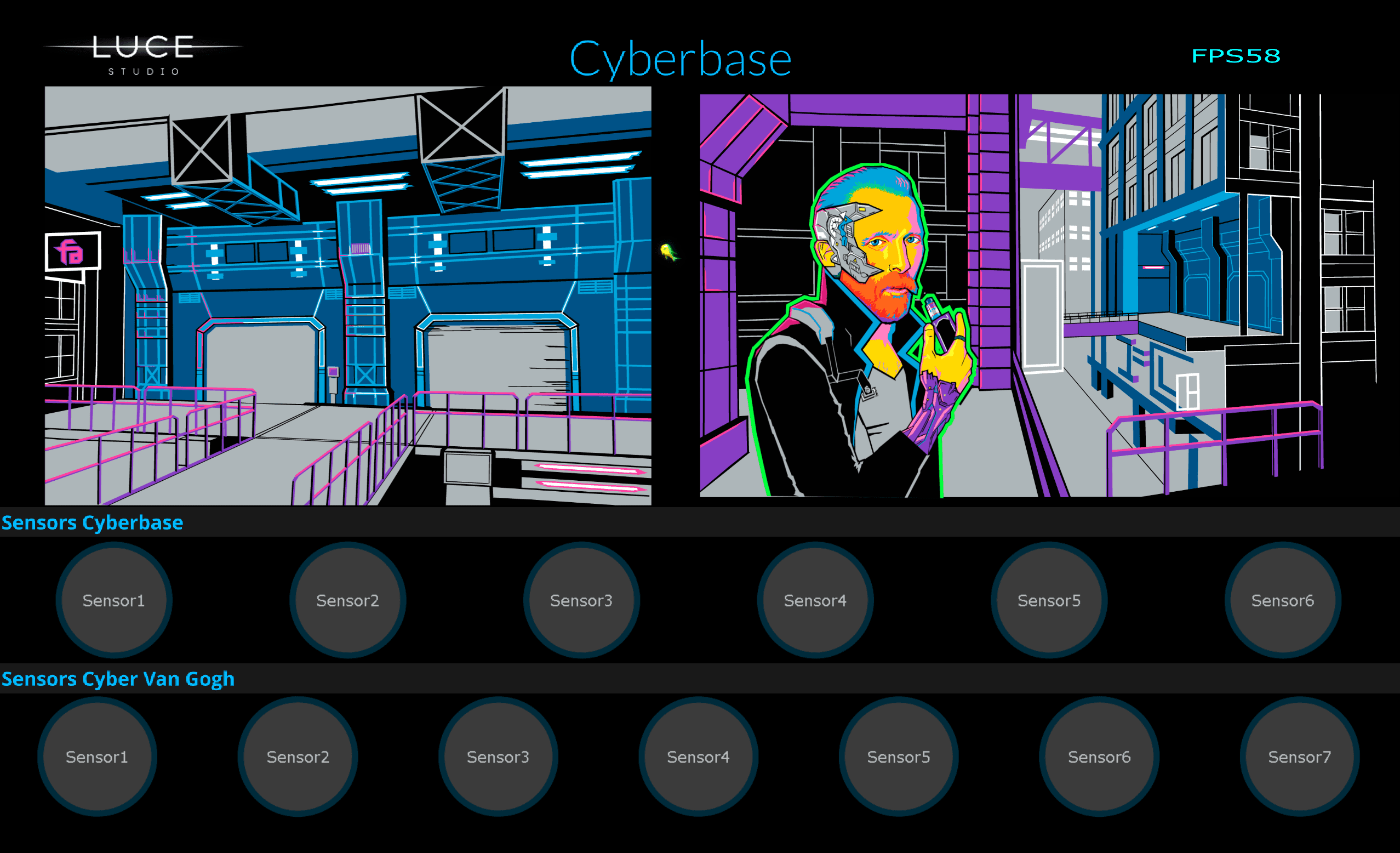Activate Sensor6 under Sensors Cyber Van Gogh

pos(1099,757)
